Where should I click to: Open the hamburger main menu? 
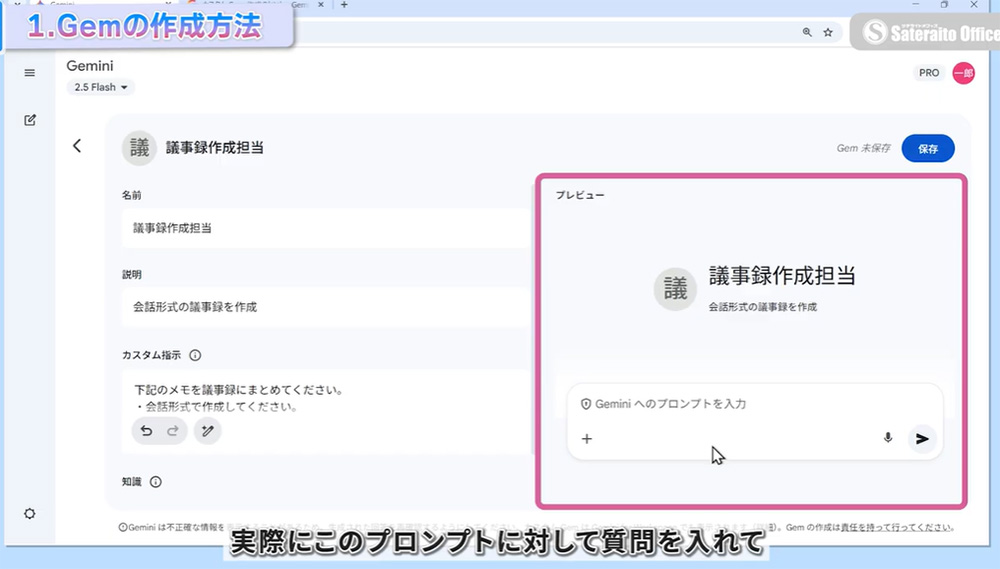click(x=29, y=73)
